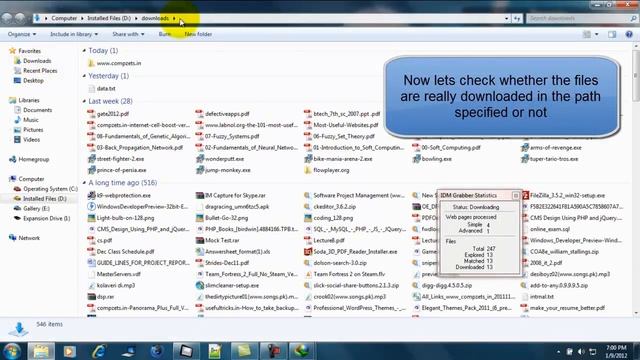Select Network in the navigation pane

tap(24, 238)
